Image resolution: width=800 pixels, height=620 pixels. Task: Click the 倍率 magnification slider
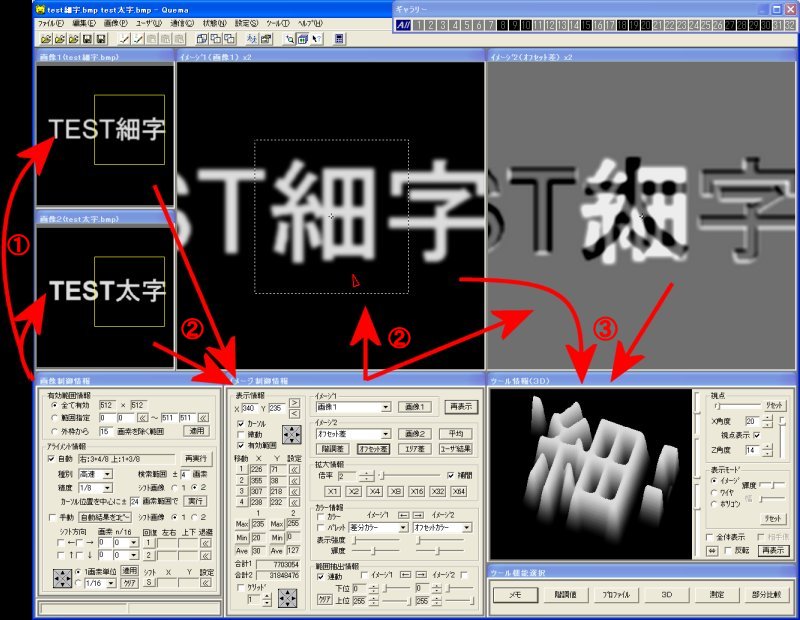click(410, 476)
